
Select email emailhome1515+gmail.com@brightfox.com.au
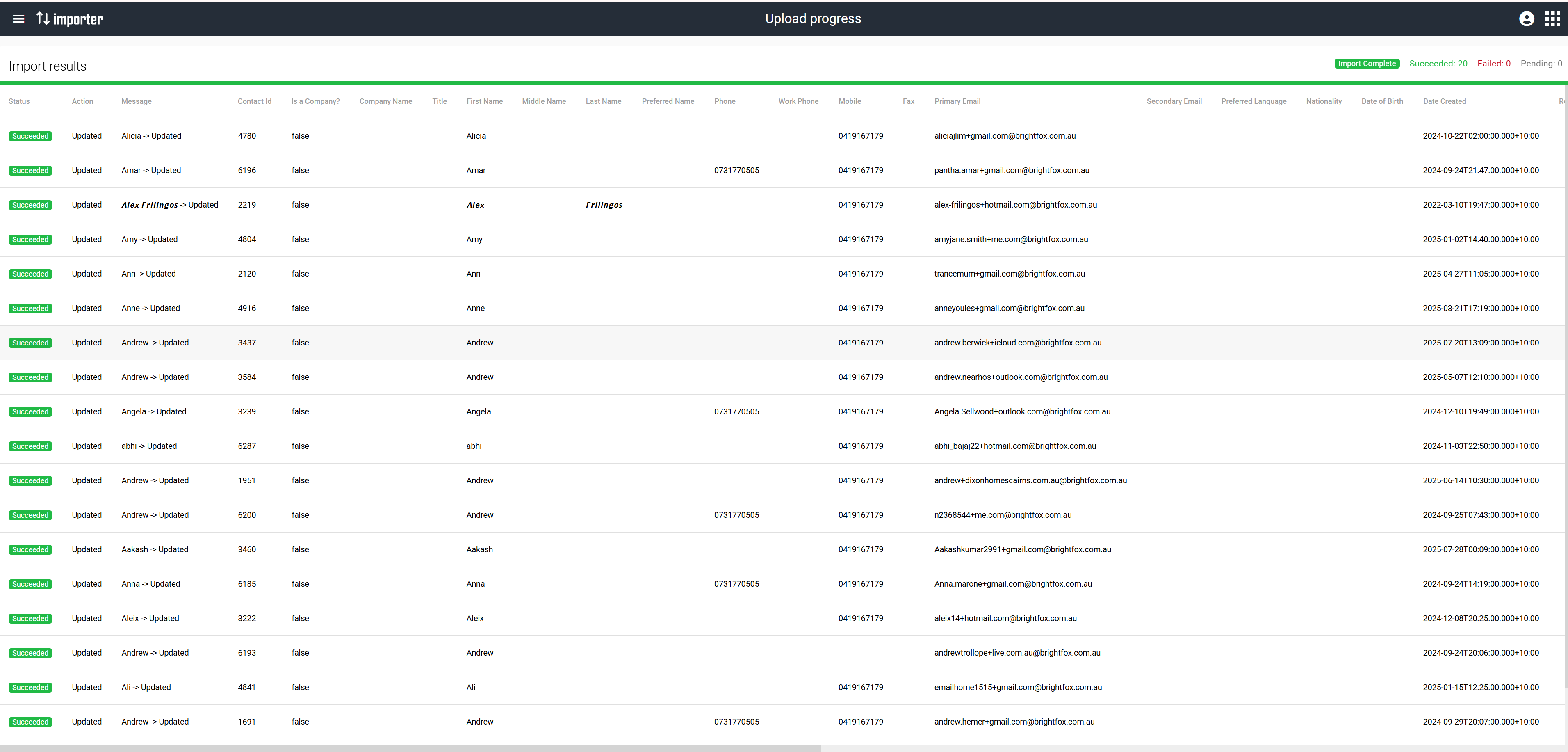click(x=1018, y=688)
